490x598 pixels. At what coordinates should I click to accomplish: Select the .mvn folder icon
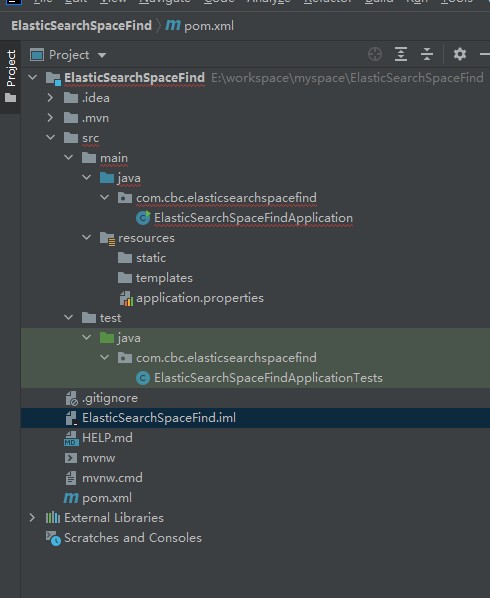click(x=71, y=117)
